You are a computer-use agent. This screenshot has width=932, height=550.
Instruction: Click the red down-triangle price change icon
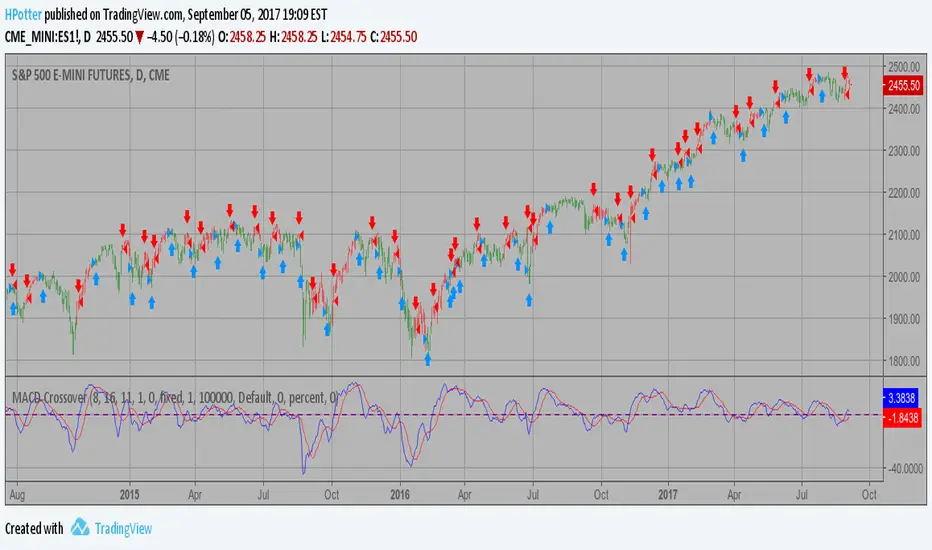(139, 37)
